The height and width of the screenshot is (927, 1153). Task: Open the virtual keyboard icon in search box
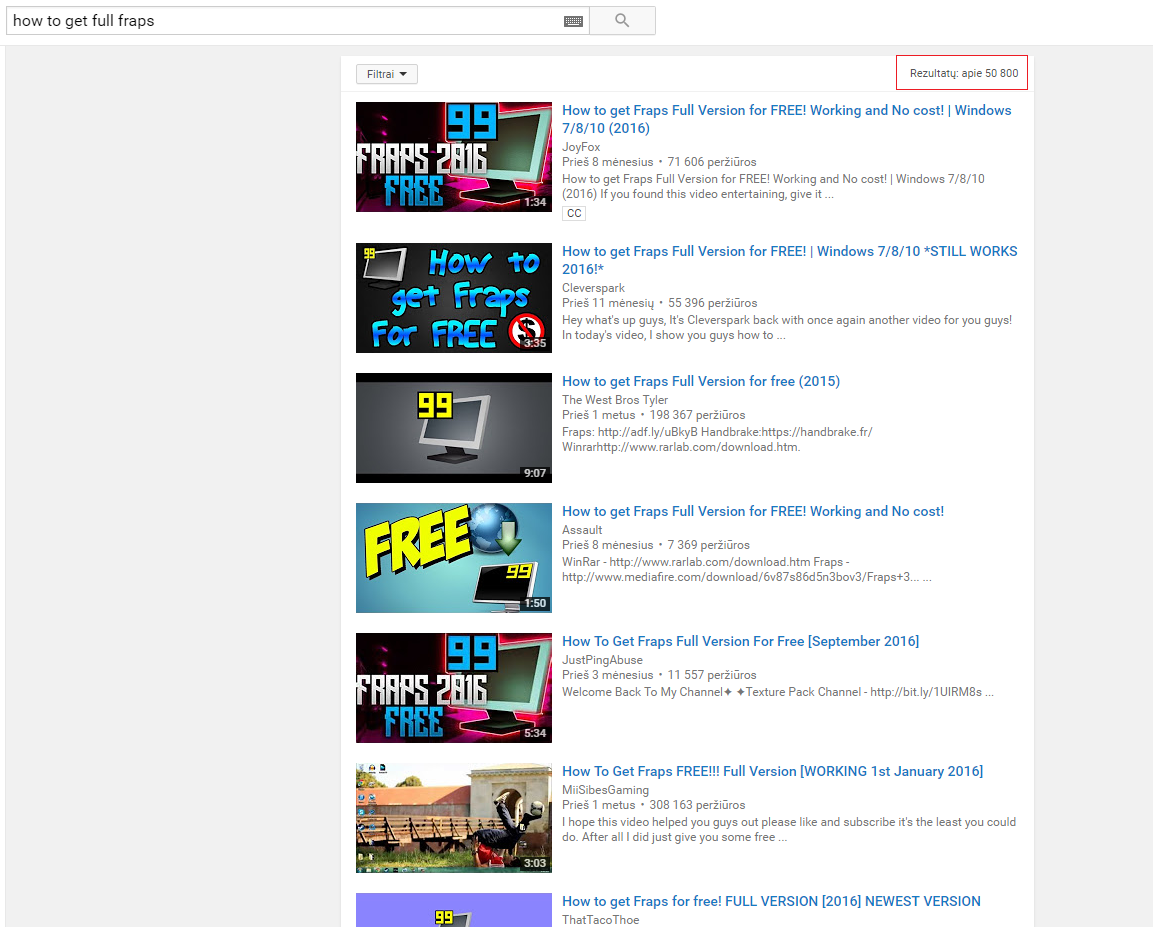574,21
